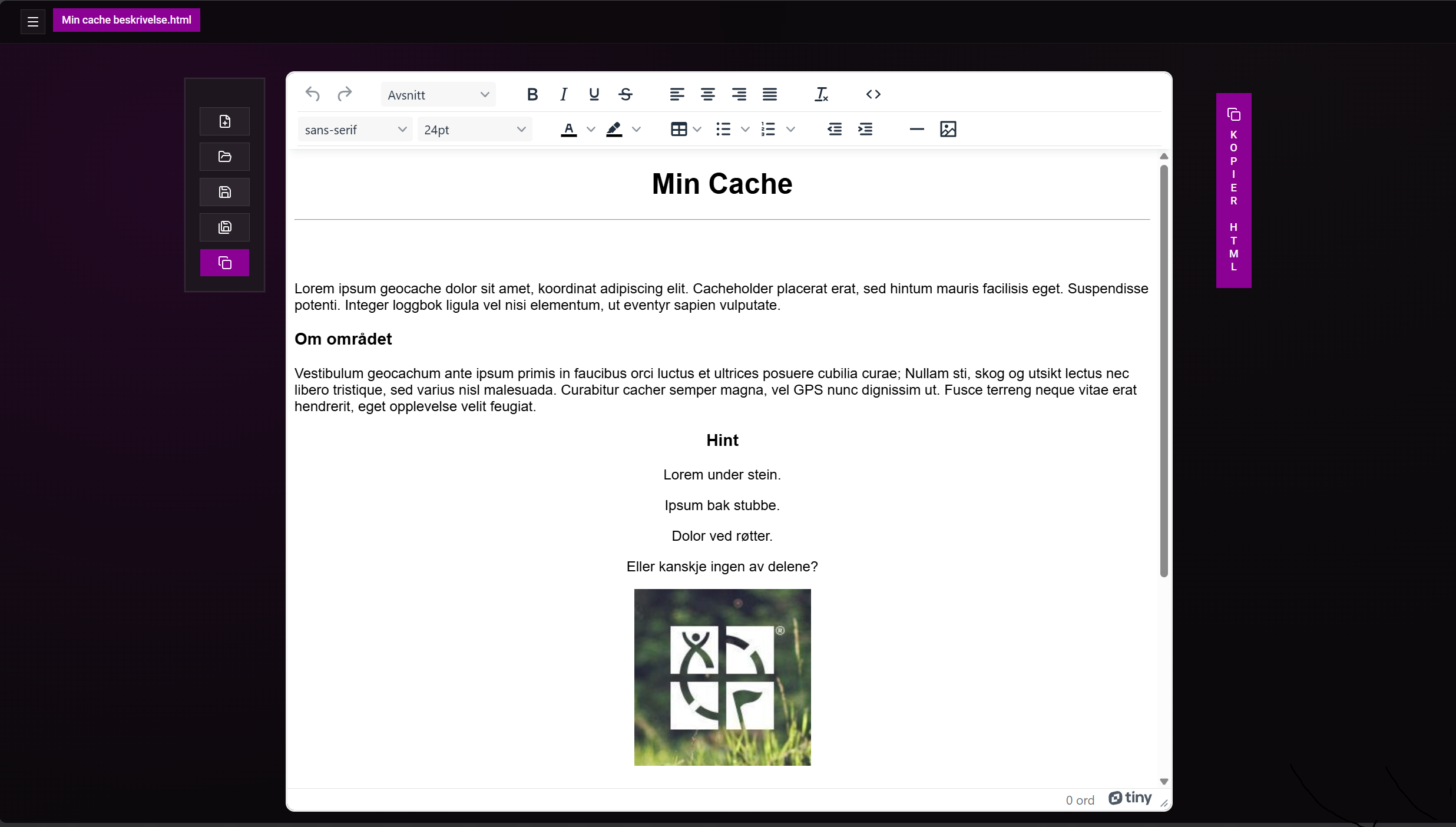Toggle italic formatting
Screen dimensions: 1456x827
(564, 94)
